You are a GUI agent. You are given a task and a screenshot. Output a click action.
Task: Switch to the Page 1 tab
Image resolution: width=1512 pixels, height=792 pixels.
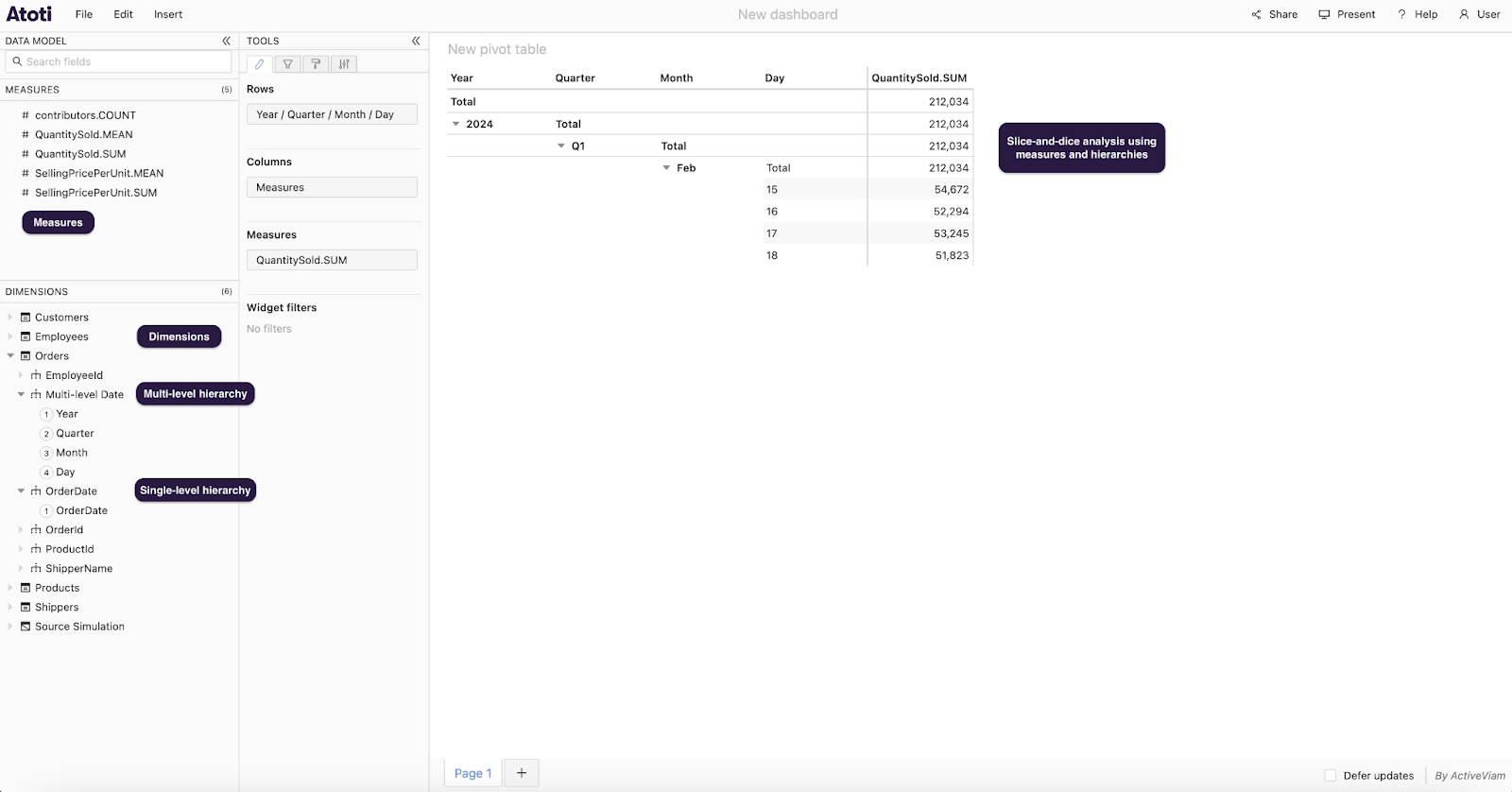click(x=473, y=773)
